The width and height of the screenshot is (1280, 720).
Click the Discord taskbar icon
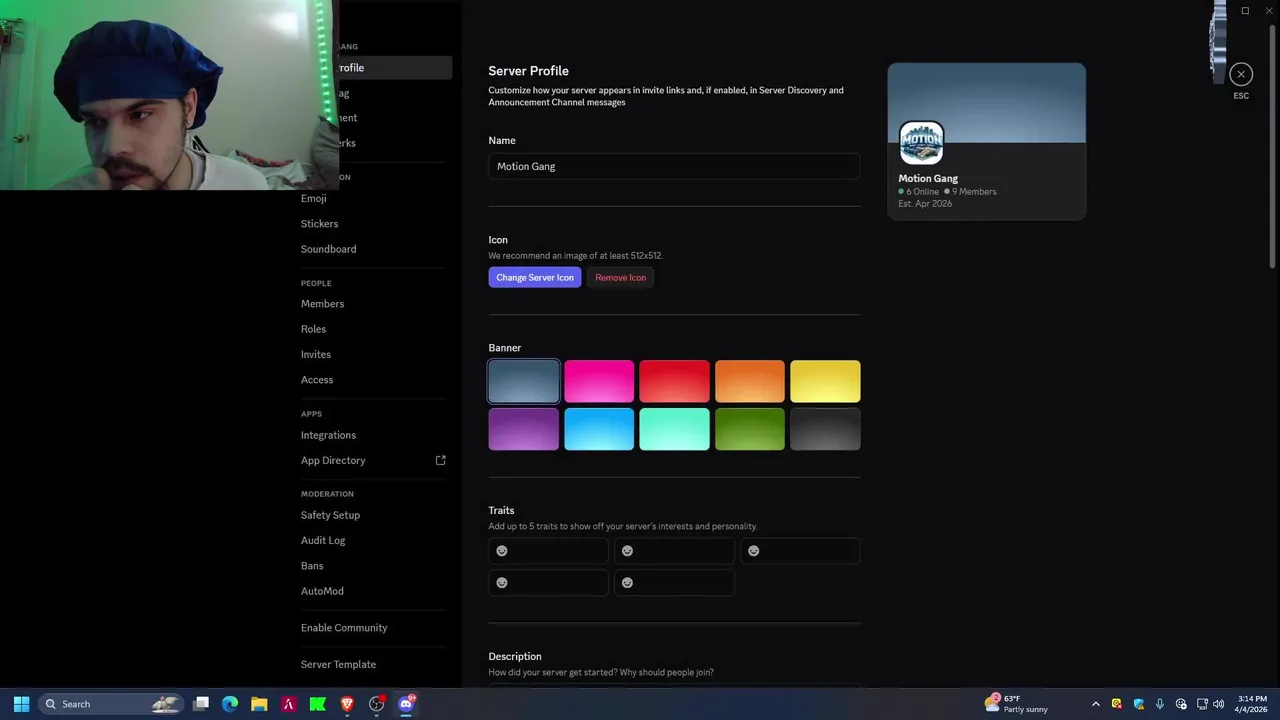(406, 704)
